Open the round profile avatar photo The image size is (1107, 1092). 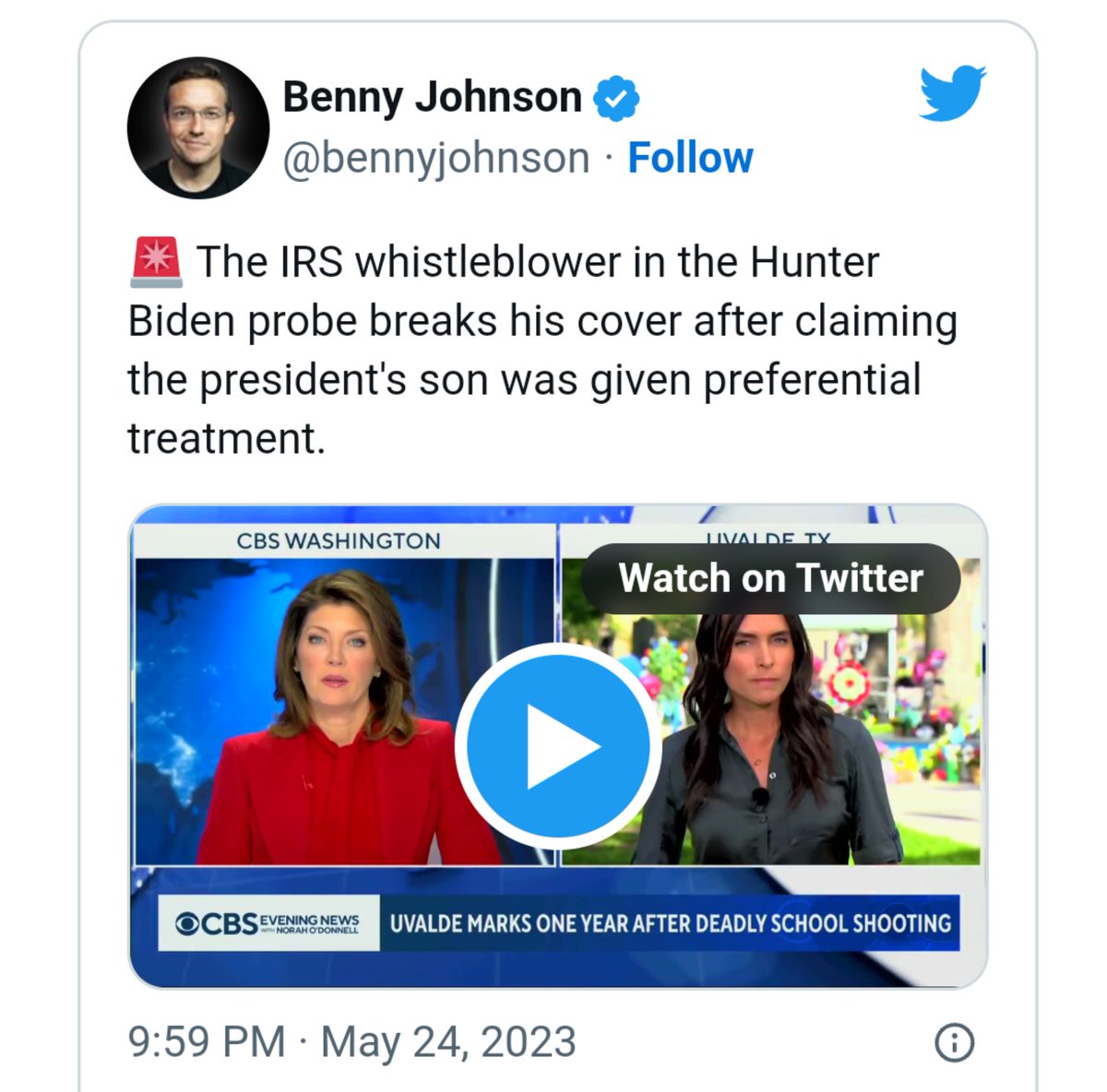point(197,128)
